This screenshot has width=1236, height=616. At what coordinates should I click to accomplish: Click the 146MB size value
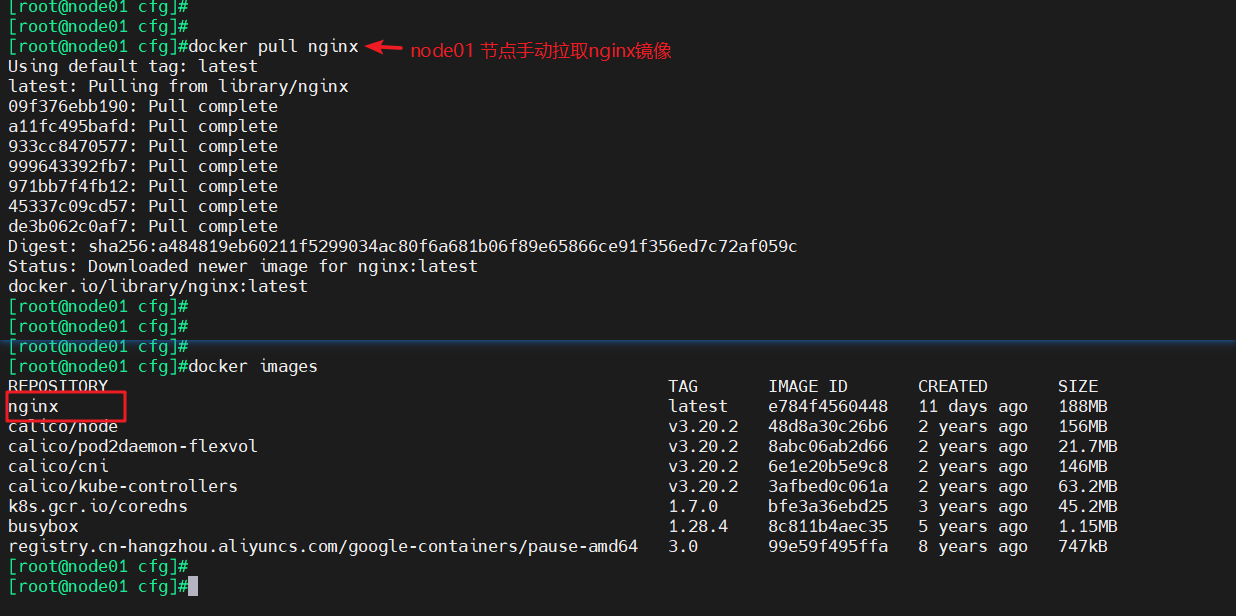click(x=1083, y=466)
